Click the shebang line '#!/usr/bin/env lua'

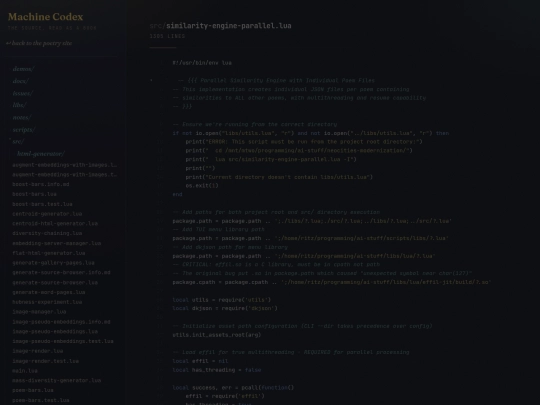click(x=202, y=63)
